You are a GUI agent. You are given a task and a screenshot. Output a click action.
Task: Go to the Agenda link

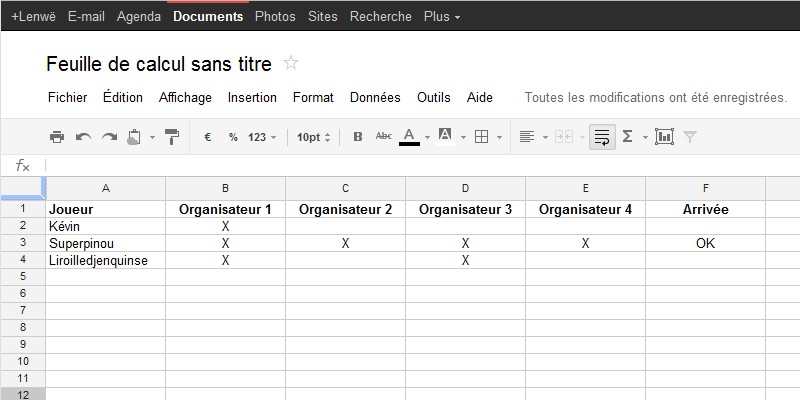click(x=139, y=16)
